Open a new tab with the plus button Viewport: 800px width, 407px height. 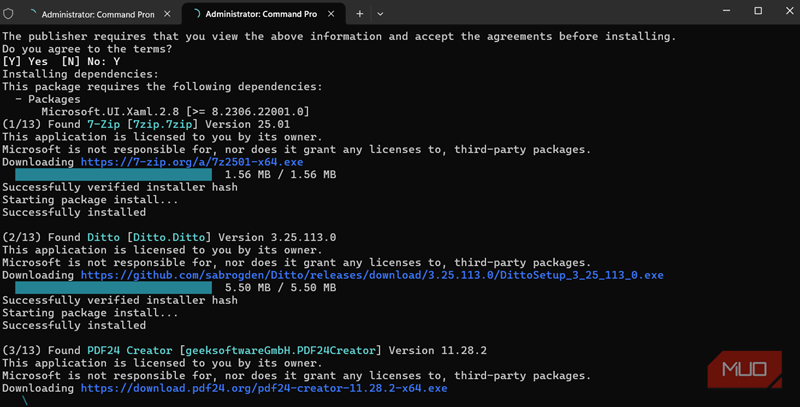pos(360,14)
